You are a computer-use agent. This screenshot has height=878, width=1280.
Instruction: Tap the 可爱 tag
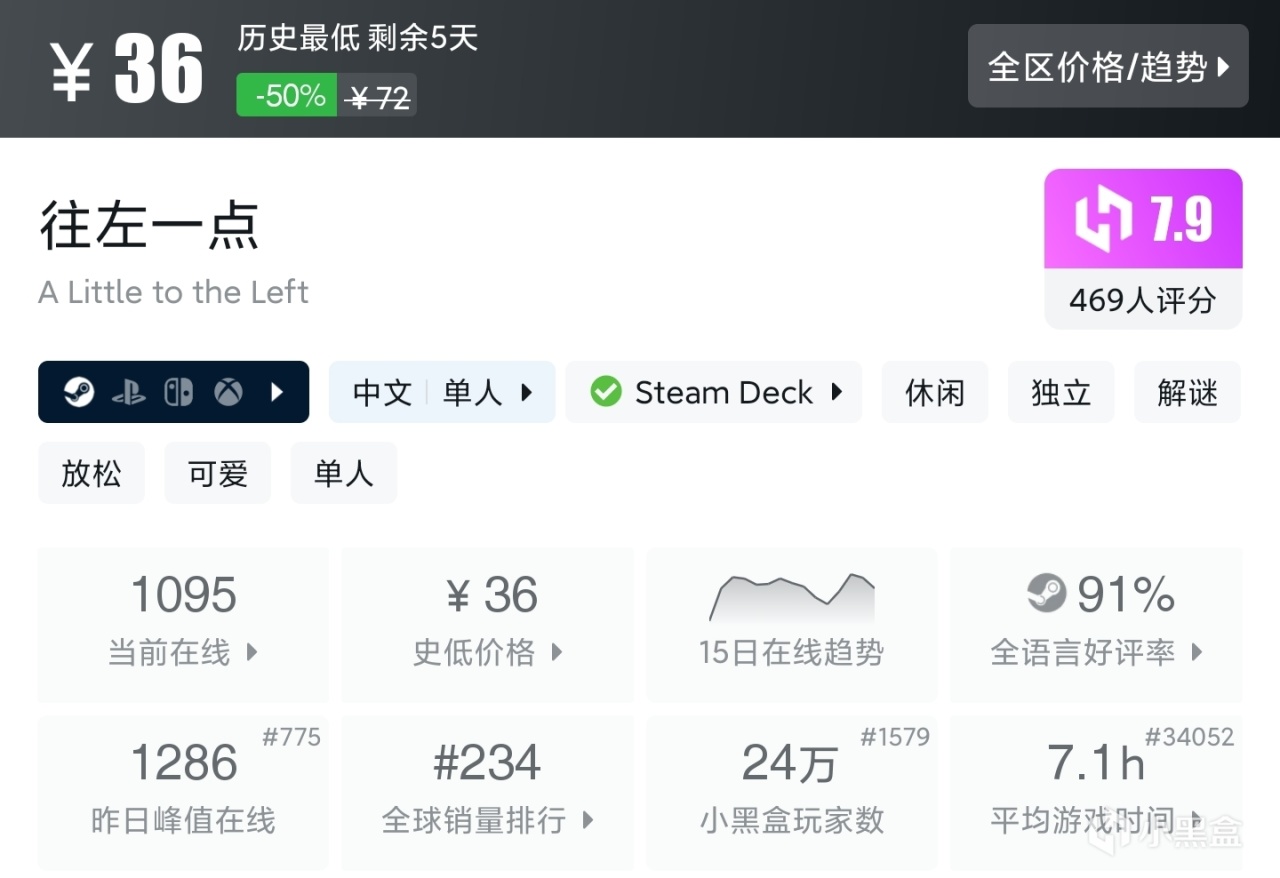coord(218,473)
